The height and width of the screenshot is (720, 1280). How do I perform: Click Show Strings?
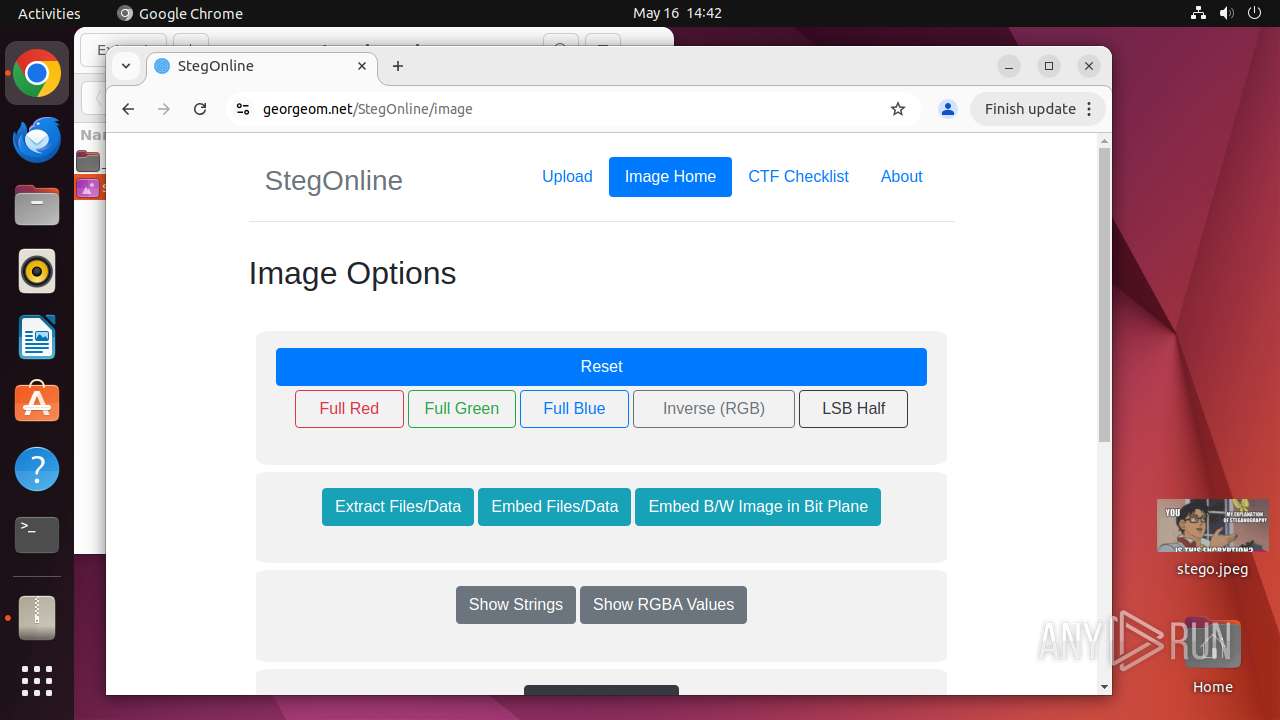click(x=516, y=605)
